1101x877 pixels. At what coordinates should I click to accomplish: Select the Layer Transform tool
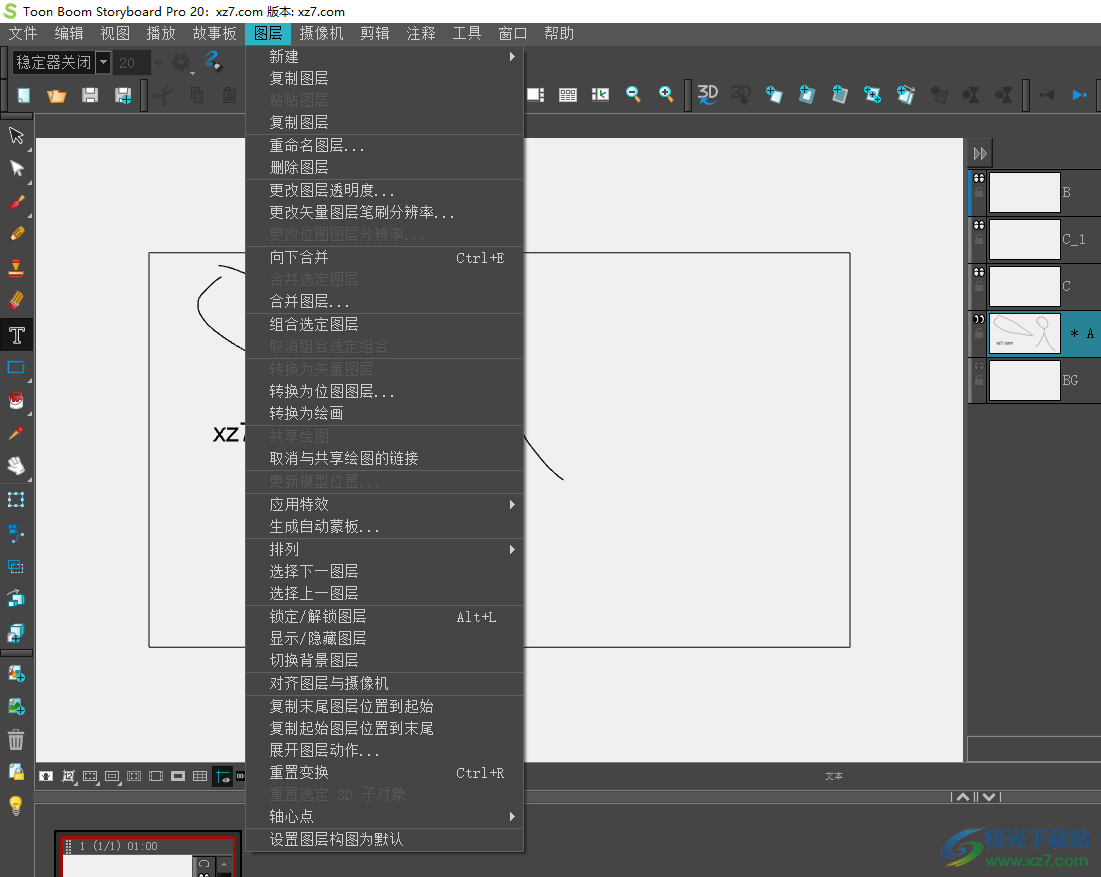pos(17,499)
